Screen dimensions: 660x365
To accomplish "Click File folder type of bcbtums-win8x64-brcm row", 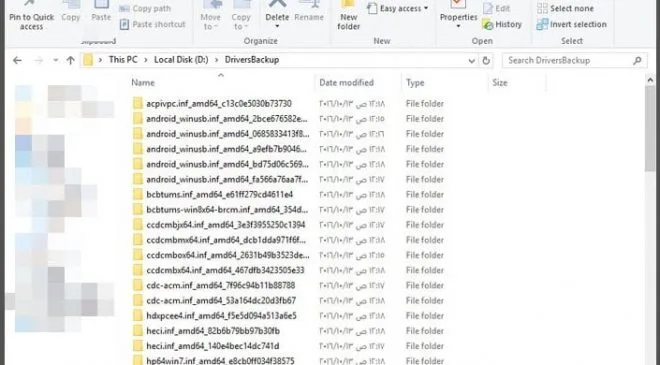I will tap(425, 210).
